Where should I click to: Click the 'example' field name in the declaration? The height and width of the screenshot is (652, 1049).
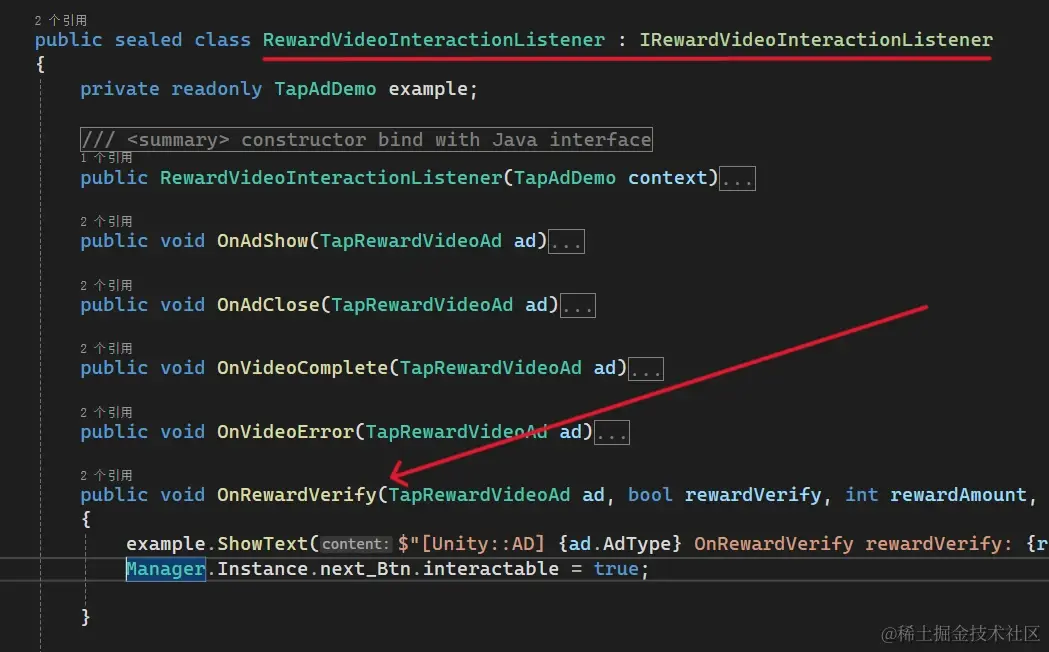(428, 89)
